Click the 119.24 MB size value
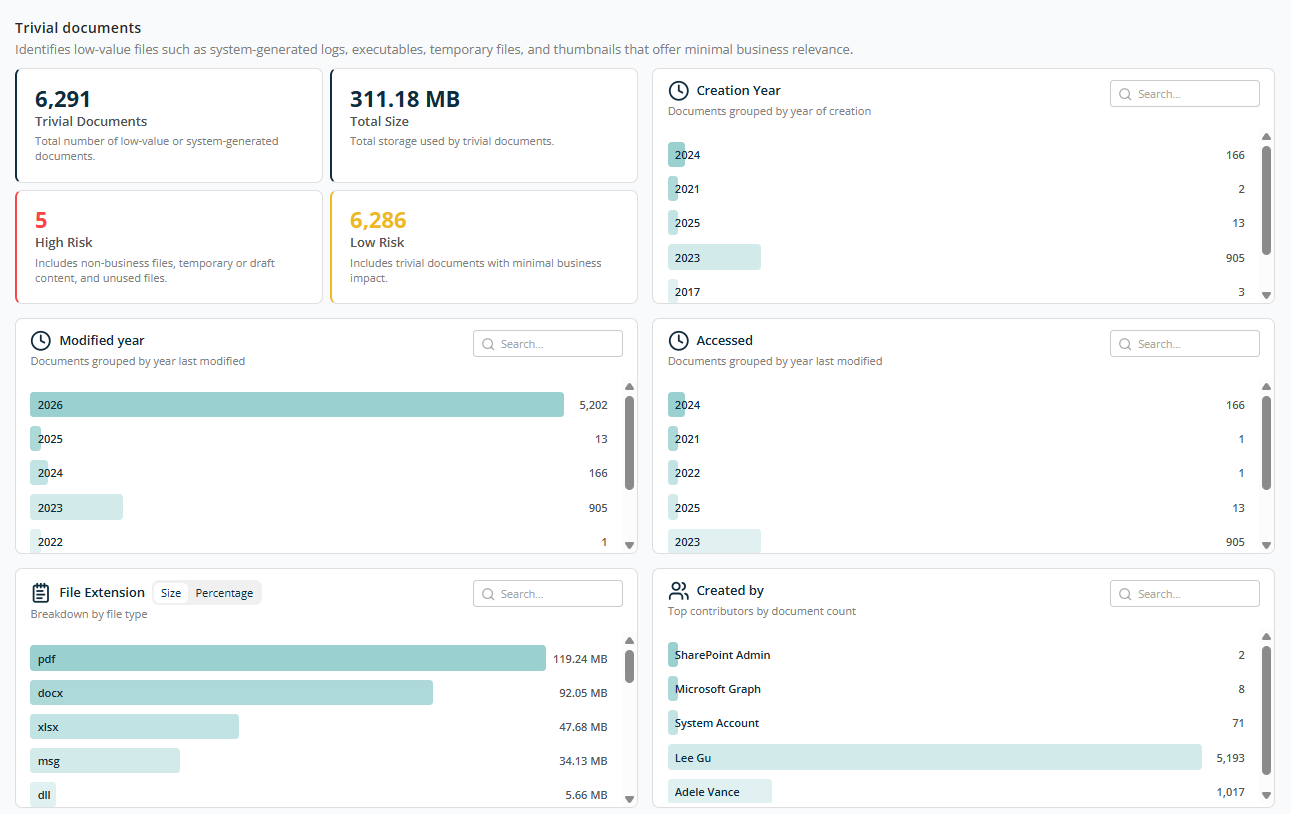This screenshot has height=814, width=1291. 580,659
